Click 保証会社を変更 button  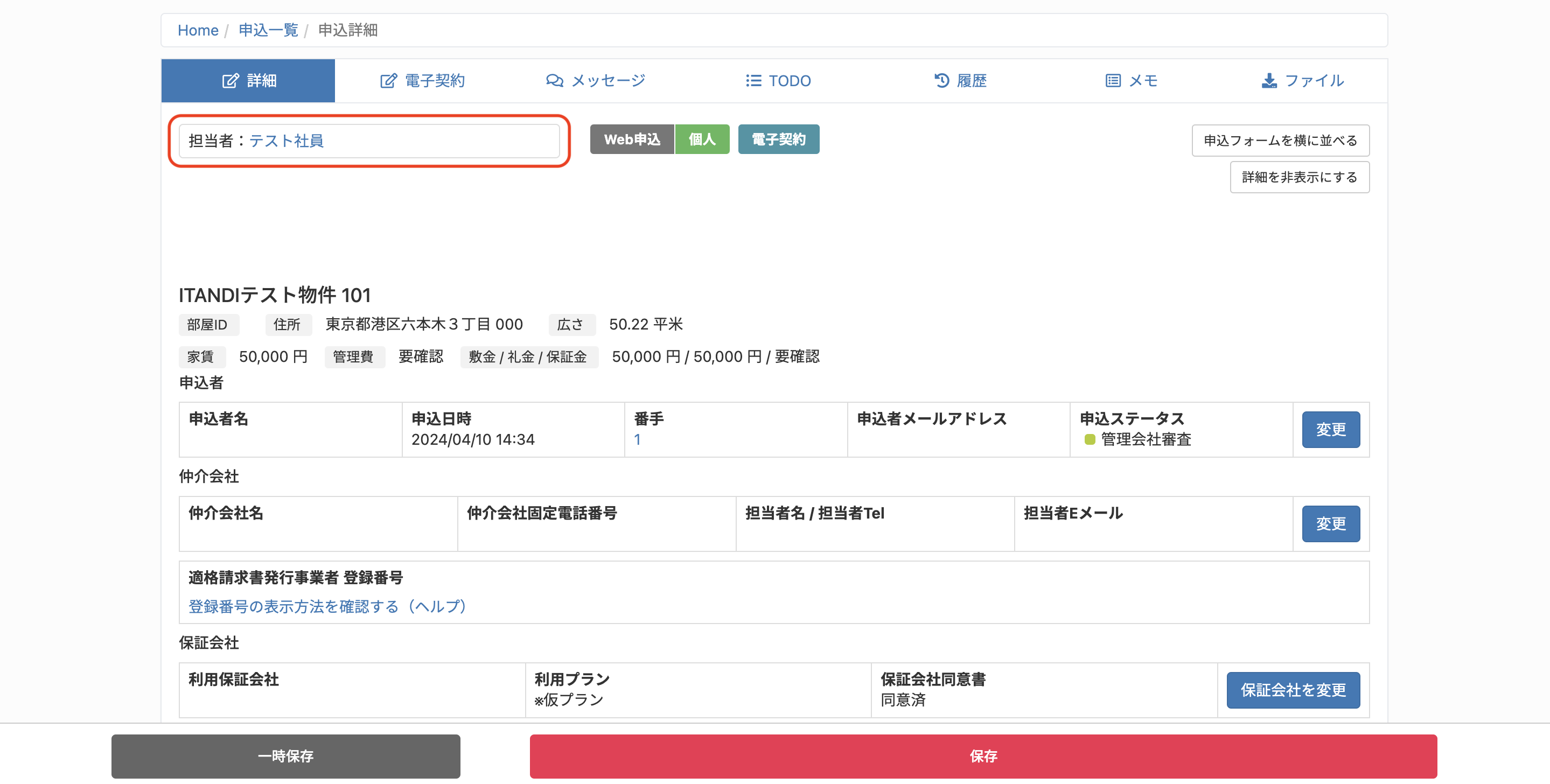pyautogui.click(x=1293, y=690)
